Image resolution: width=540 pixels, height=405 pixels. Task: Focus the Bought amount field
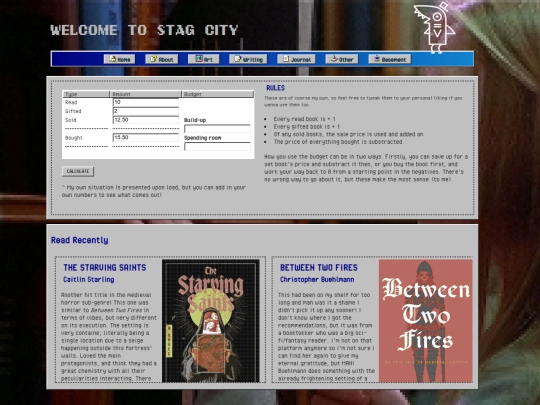[146, 137]
